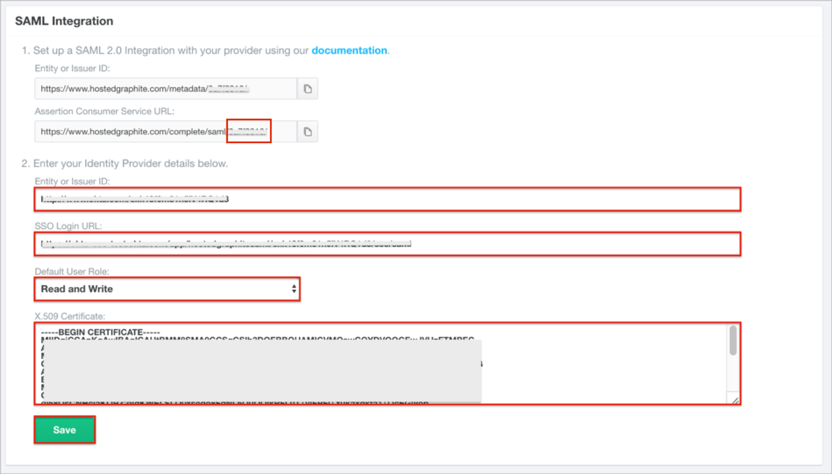Copy the hostedgraphite metadata Entity ID
832x474 pixels.
[307, 89]
